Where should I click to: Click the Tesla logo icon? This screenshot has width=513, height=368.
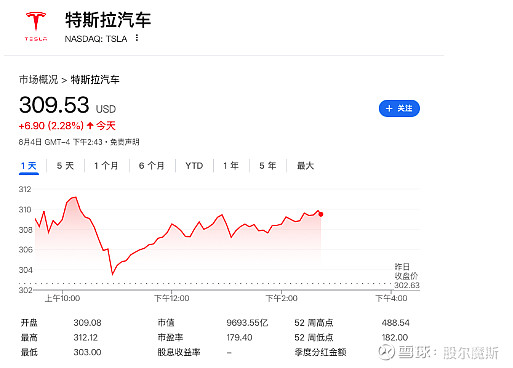(36, 26)
